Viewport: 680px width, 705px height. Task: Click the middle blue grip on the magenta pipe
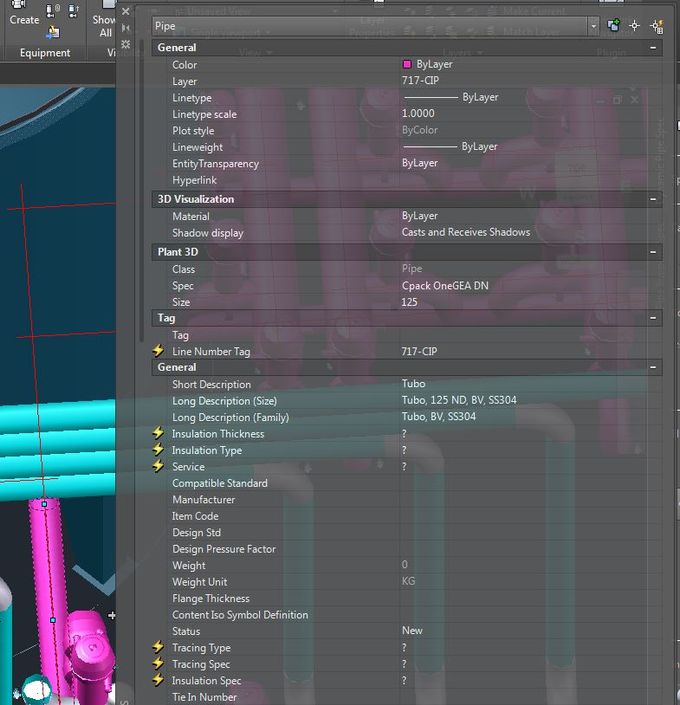(53, 620)
